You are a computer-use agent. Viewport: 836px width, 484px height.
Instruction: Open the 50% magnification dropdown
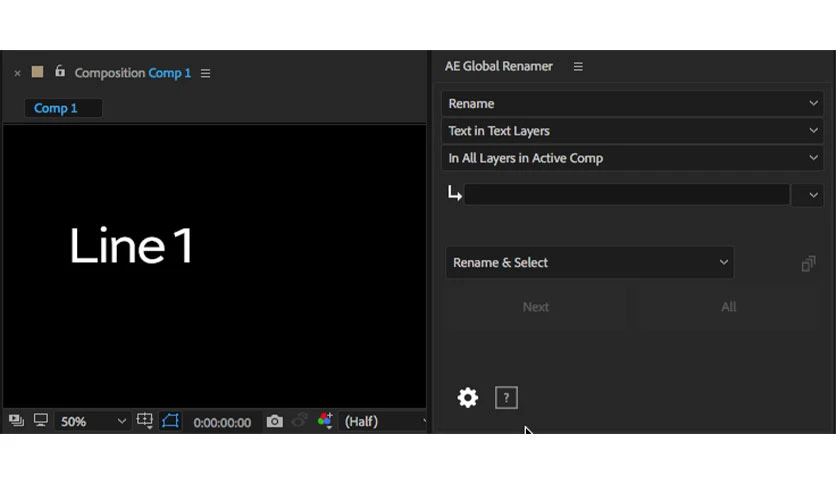coord(93,422)
